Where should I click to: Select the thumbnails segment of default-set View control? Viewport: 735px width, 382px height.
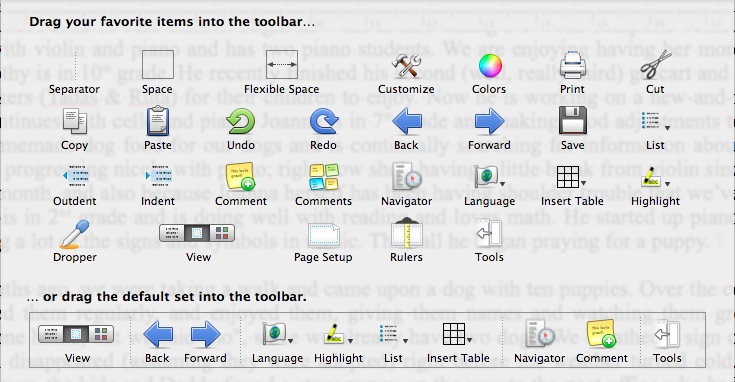(x=101, y=334)
